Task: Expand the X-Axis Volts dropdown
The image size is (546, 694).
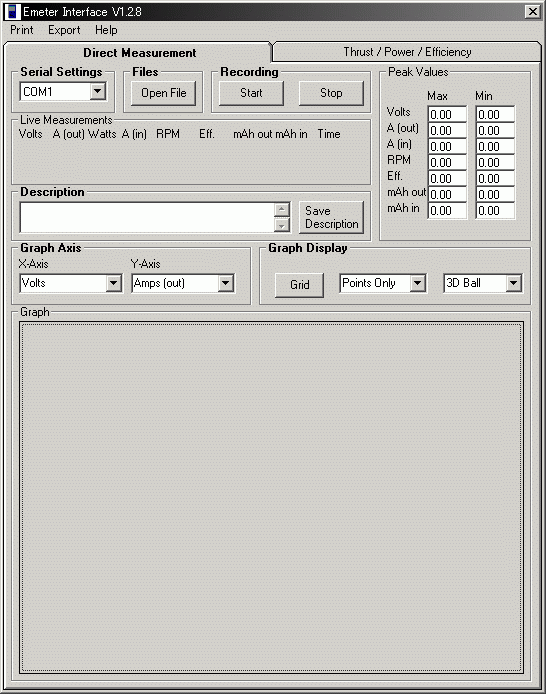Action: (114, 283)
